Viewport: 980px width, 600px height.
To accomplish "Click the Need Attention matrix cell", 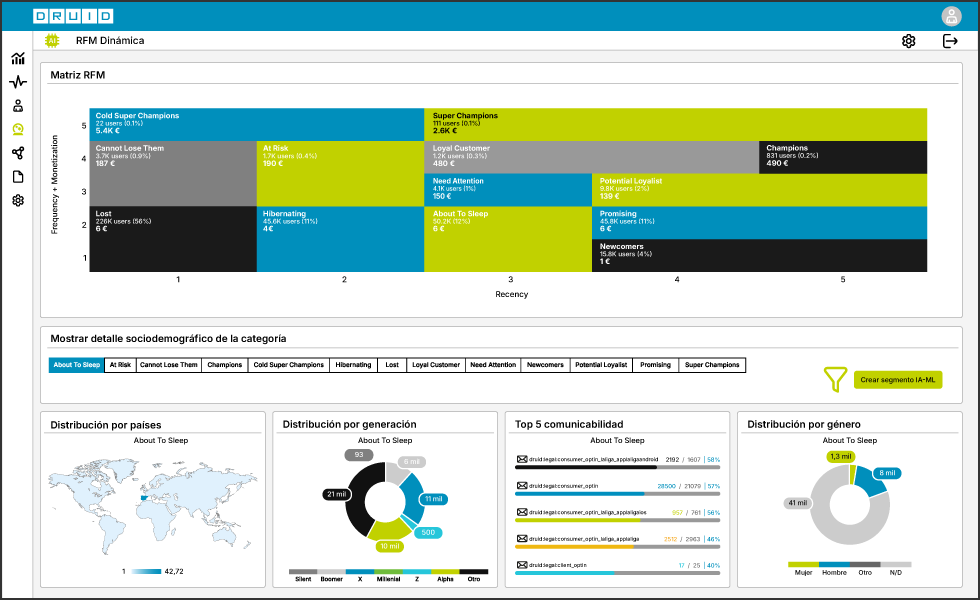I will (x=508, y=190).
